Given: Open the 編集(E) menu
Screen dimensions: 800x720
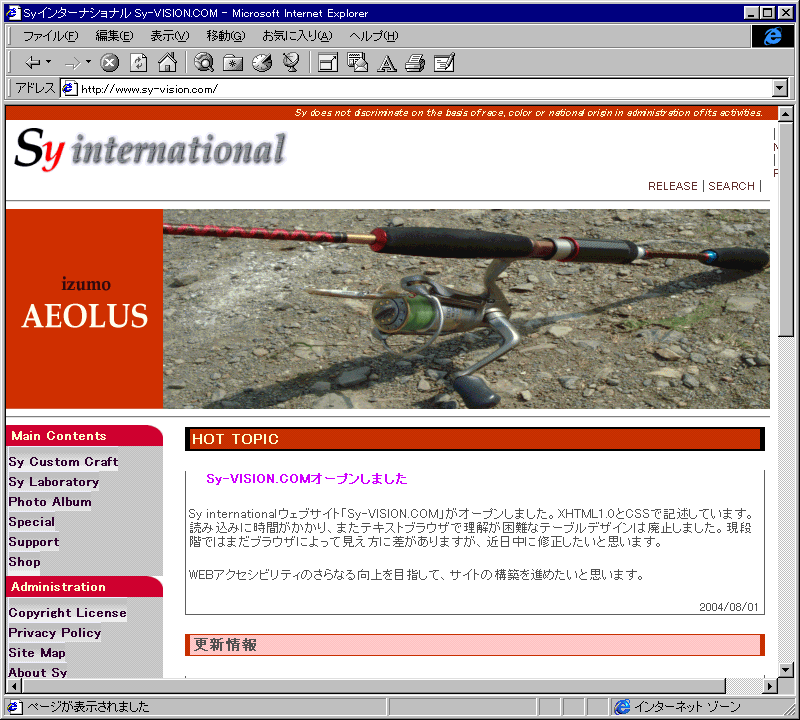Looking at the screenshot, I should (x=114, y=36).
